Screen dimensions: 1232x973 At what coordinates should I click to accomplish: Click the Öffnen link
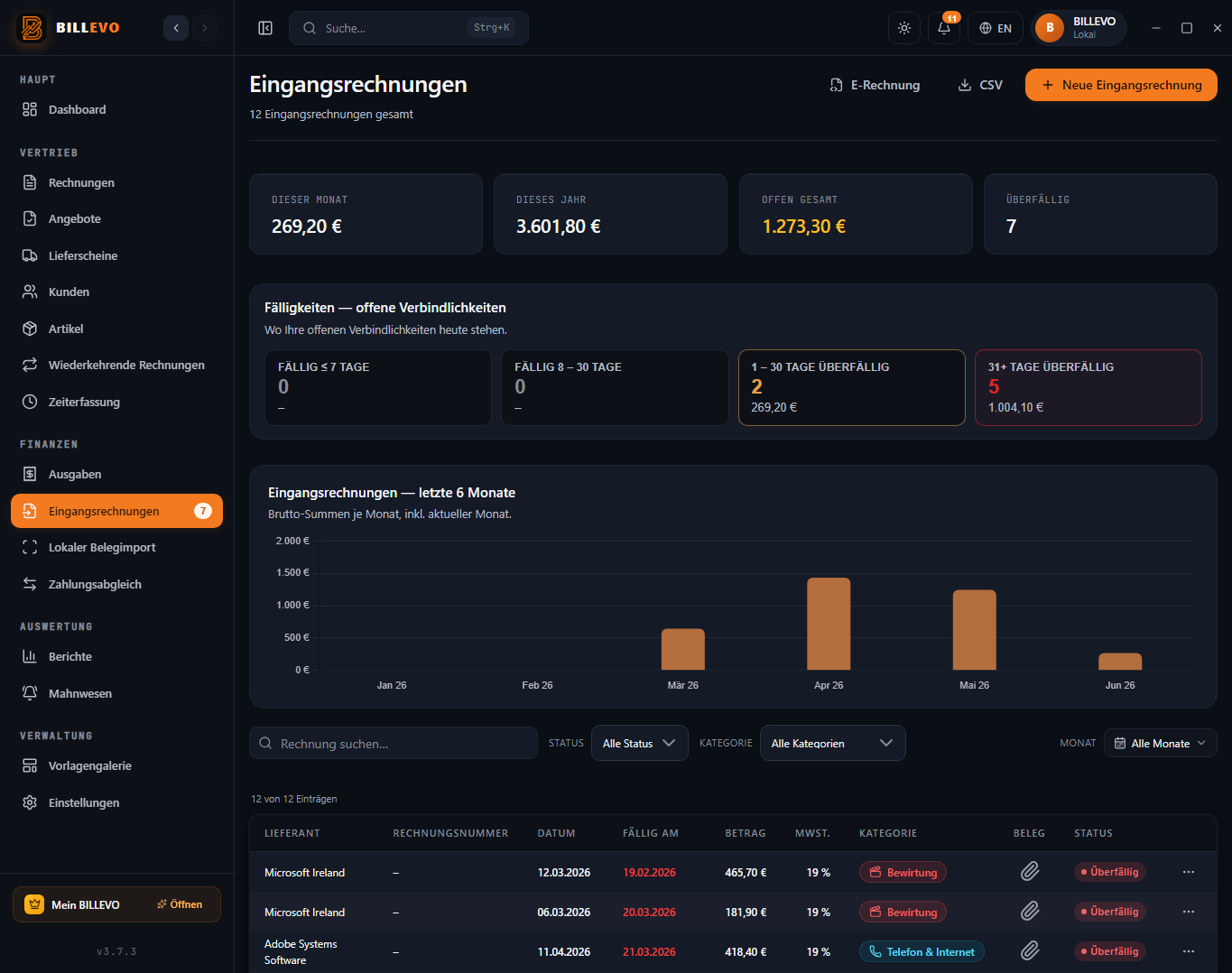point(180,904)
